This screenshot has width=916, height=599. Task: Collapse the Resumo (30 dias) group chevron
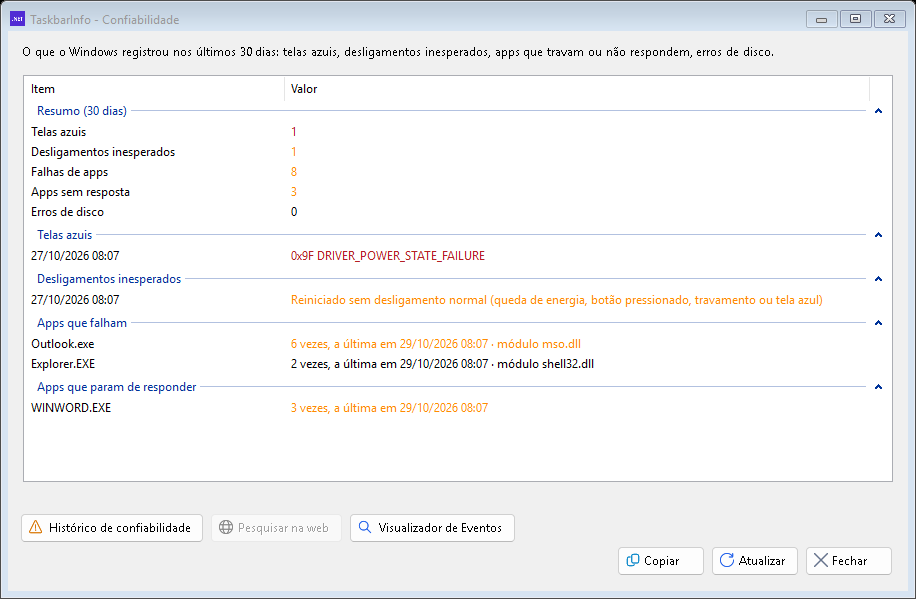(x=878, y=111)
